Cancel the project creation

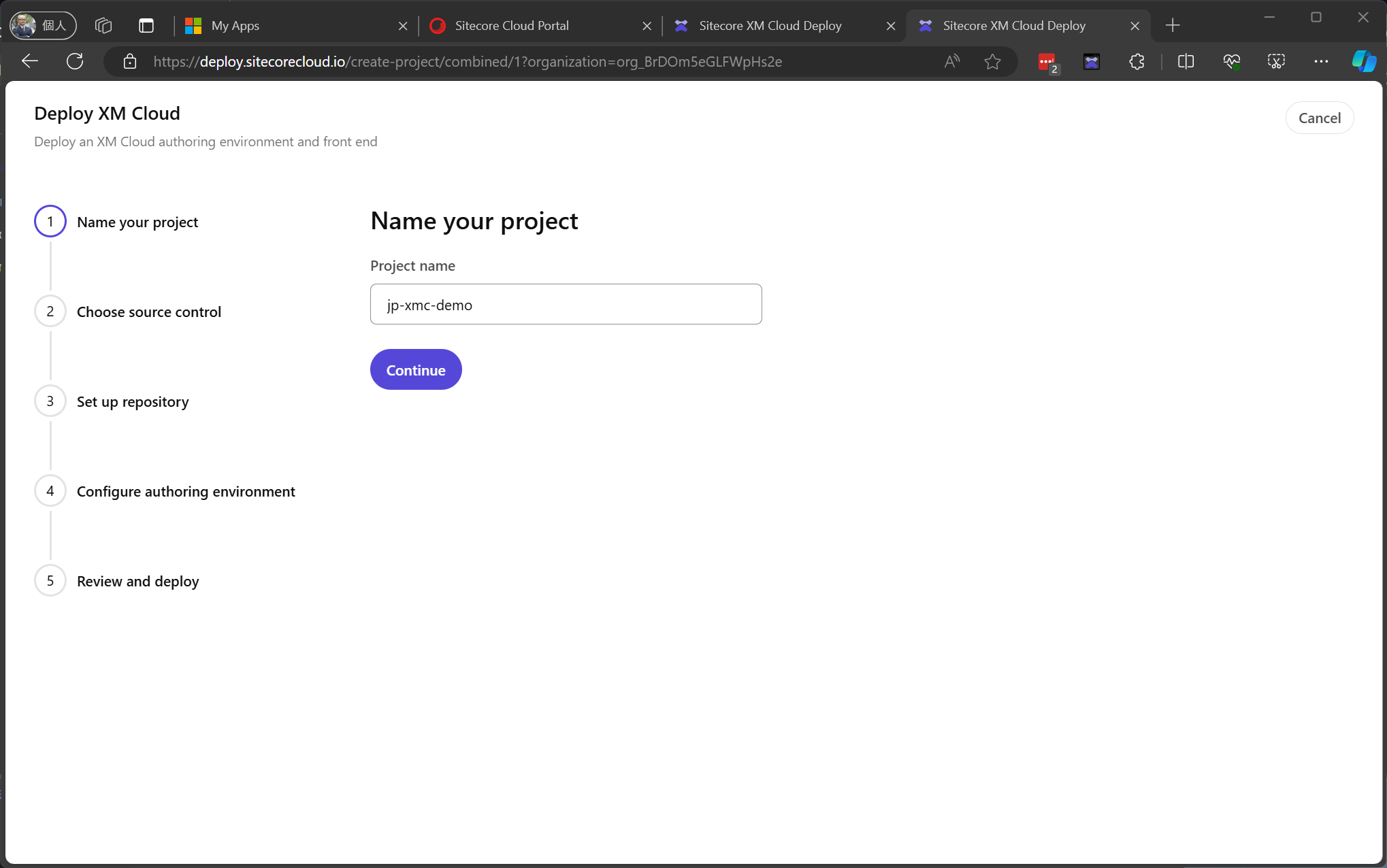[x=1319, y=118]
